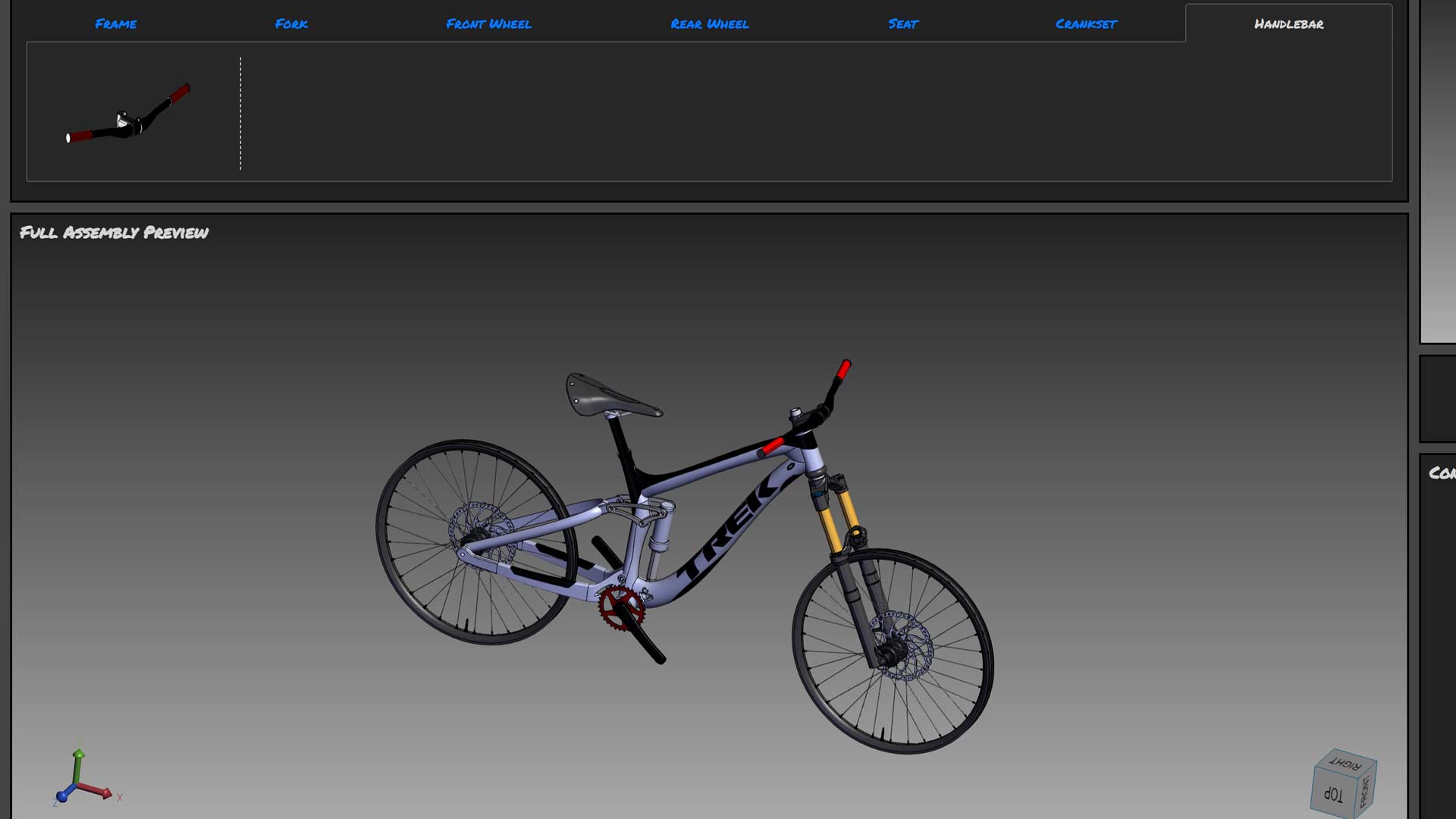This screenshot has width=1456, height=819.
Task: Click the FRONT face of the view cube
Action: 1365,793
